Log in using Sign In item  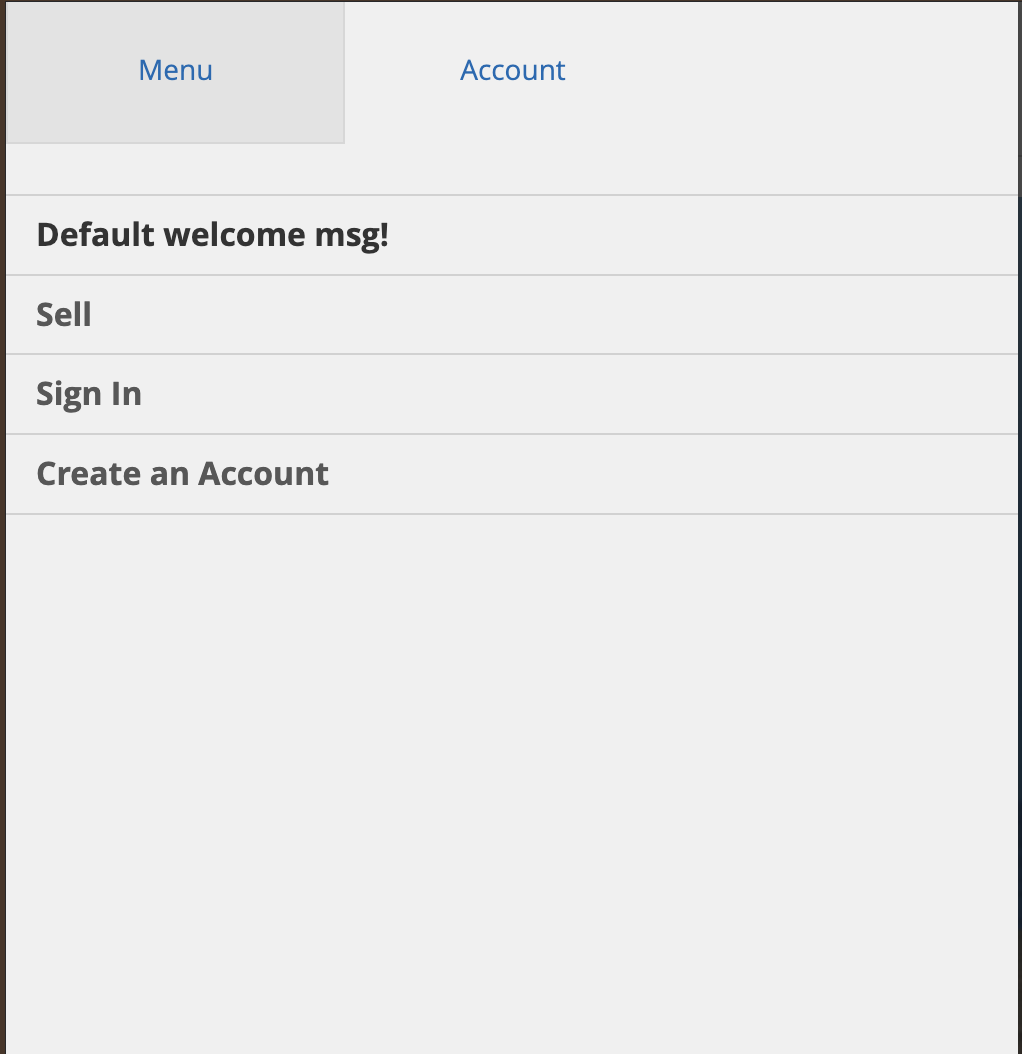89,394
